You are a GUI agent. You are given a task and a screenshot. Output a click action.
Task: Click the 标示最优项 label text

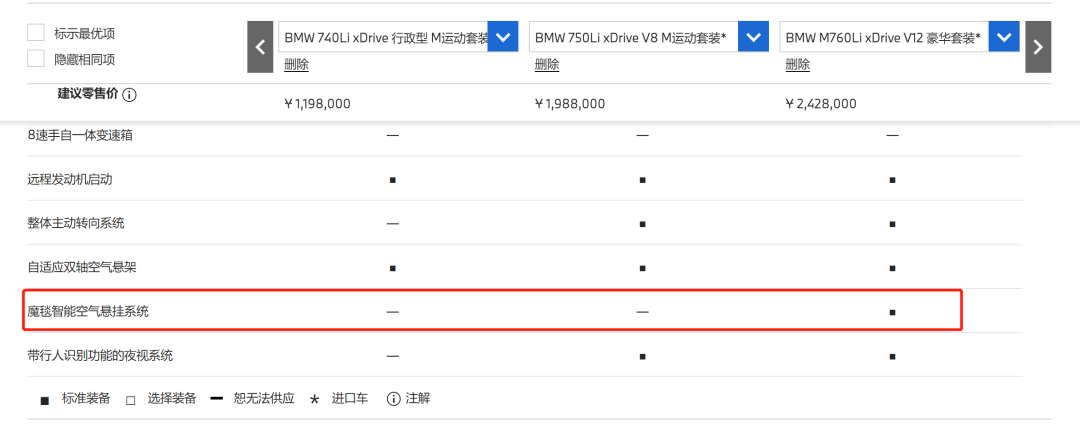(x=85, y=33)
